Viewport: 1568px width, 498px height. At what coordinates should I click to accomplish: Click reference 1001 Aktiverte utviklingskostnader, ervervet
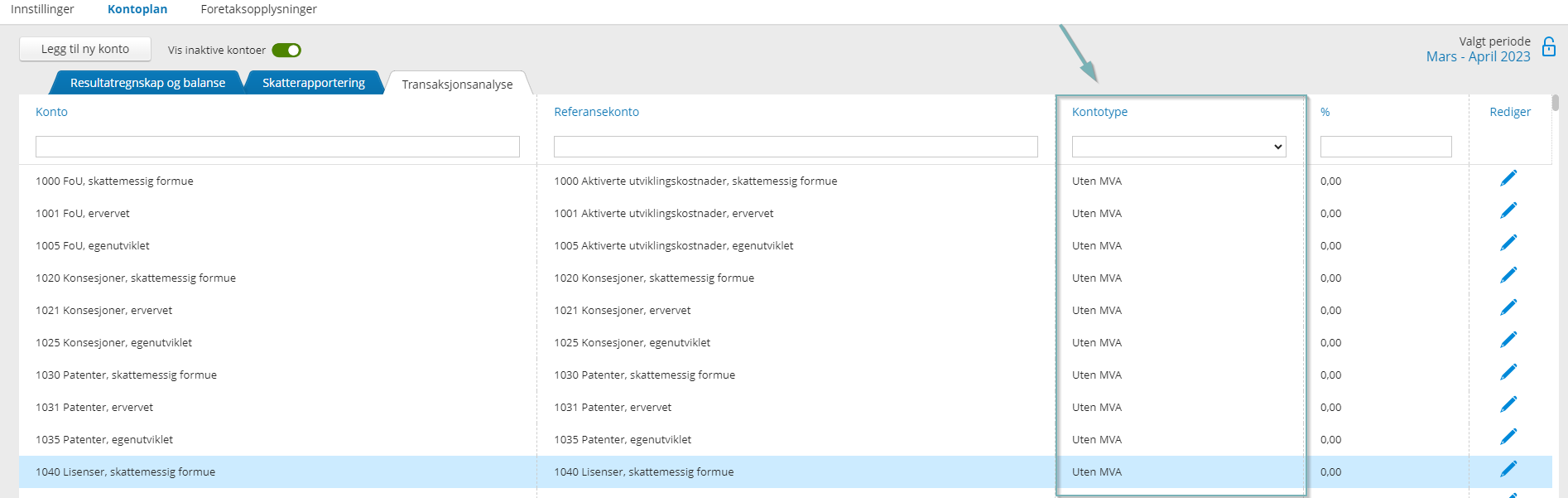(x=664, y=213)
